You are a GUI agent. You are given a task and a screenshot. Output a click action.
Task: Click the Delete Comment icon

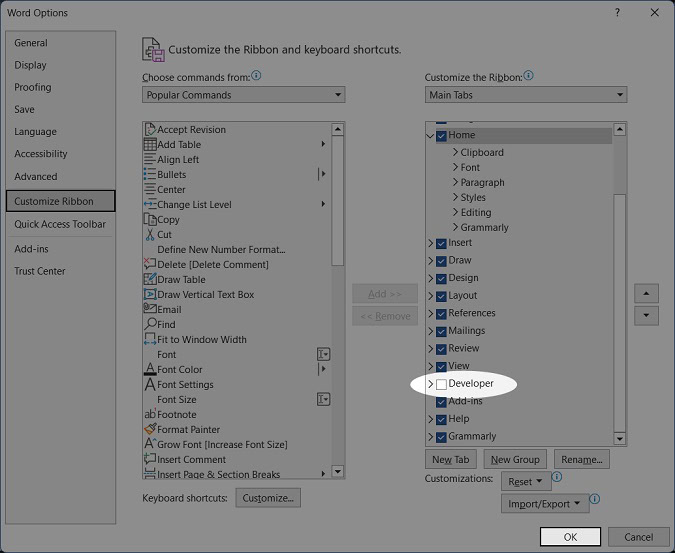click(x=150, y=264)
